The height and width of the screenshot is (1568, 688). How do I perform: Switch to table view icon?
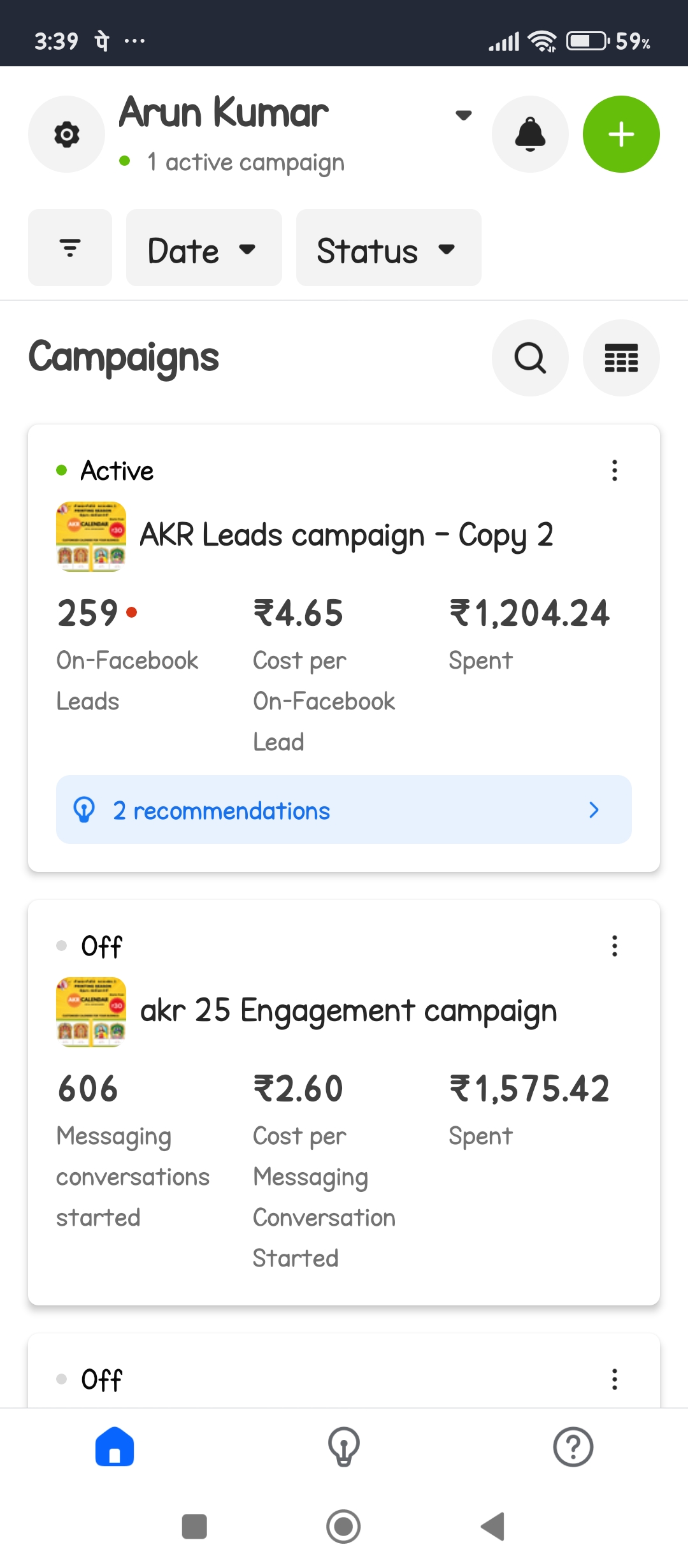(x=621, y=358)
